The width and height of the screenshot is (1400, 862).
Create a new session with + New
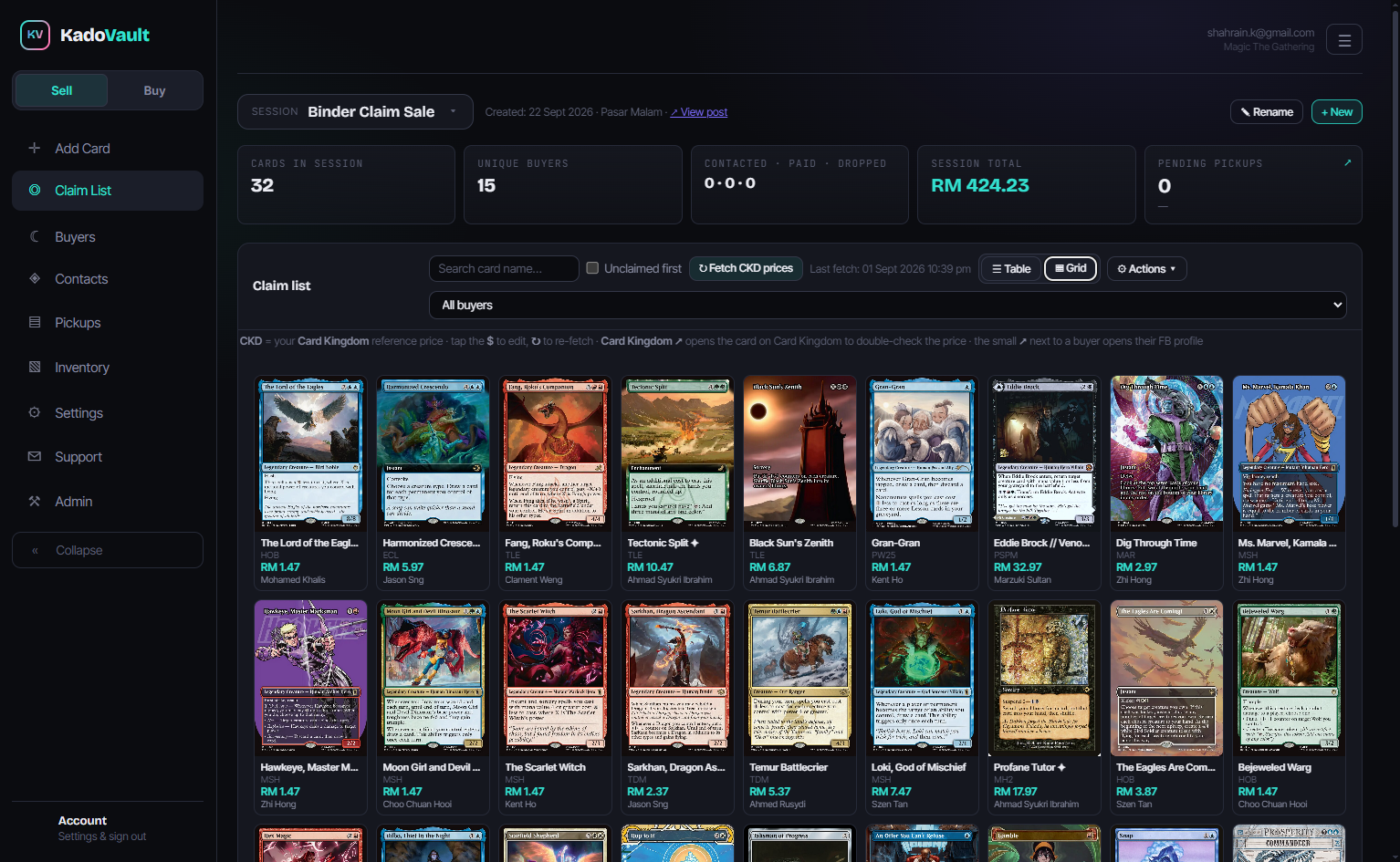point(1336,111)
